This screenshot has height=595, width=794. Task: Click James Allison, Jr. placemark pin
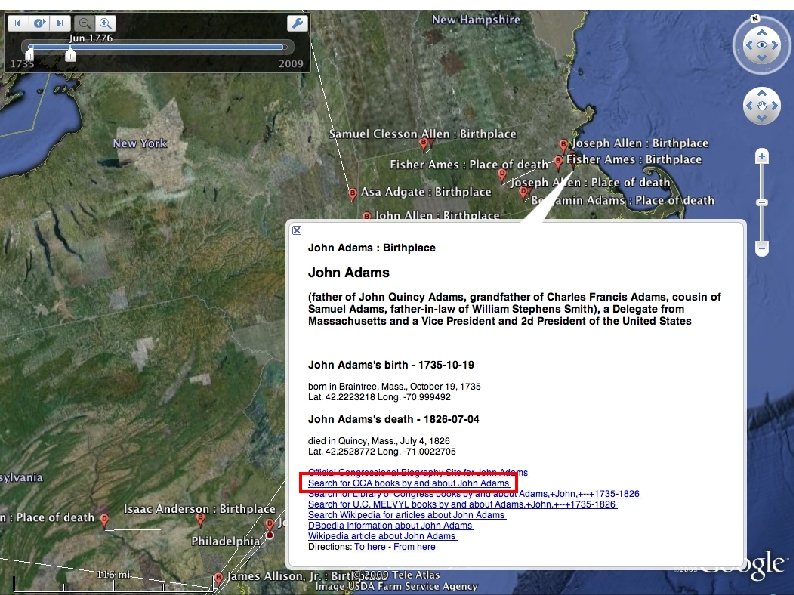(218, 578)
